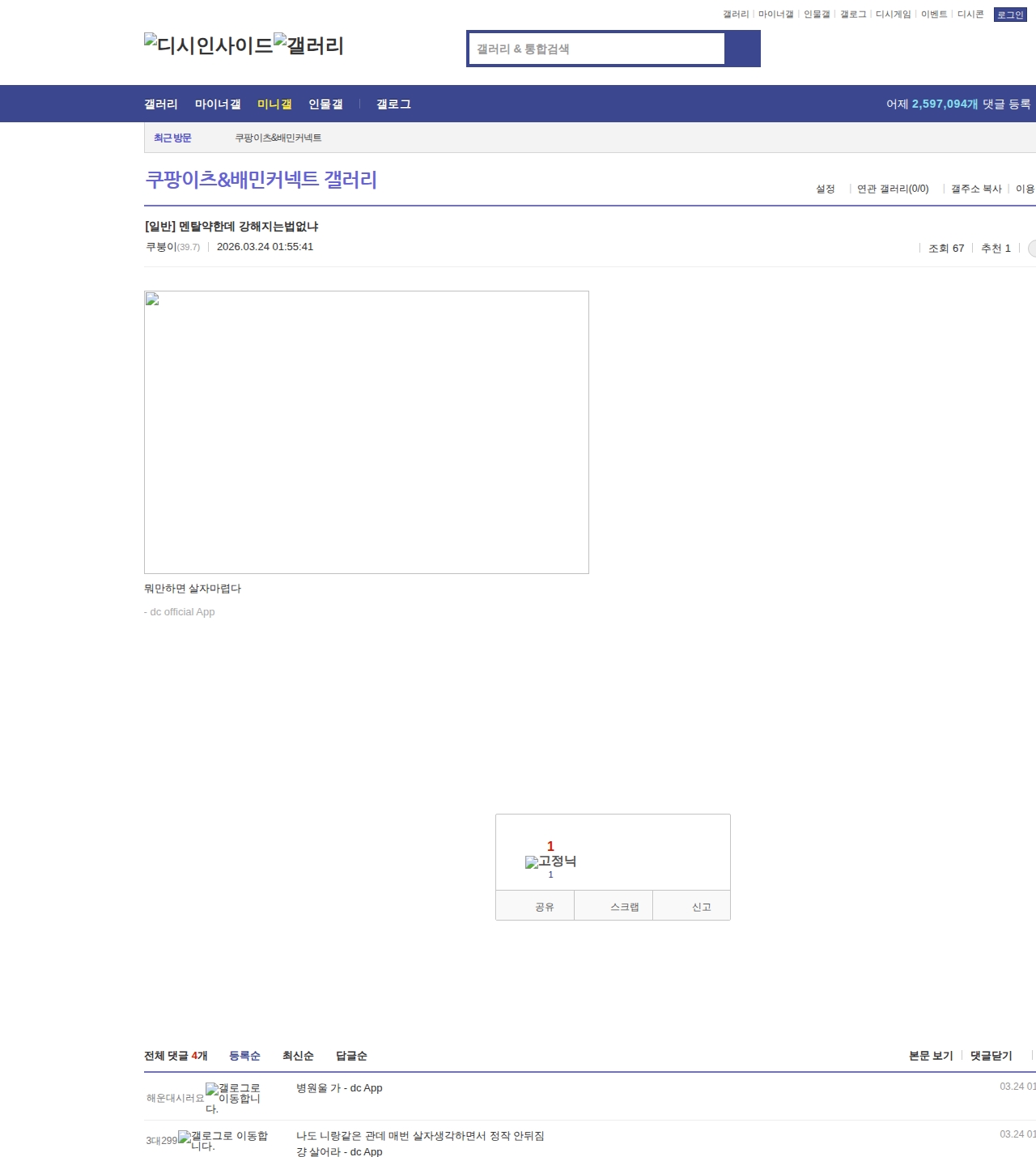
Task: Open 갤로그 in the top utility links
Action: click(853, 15)
